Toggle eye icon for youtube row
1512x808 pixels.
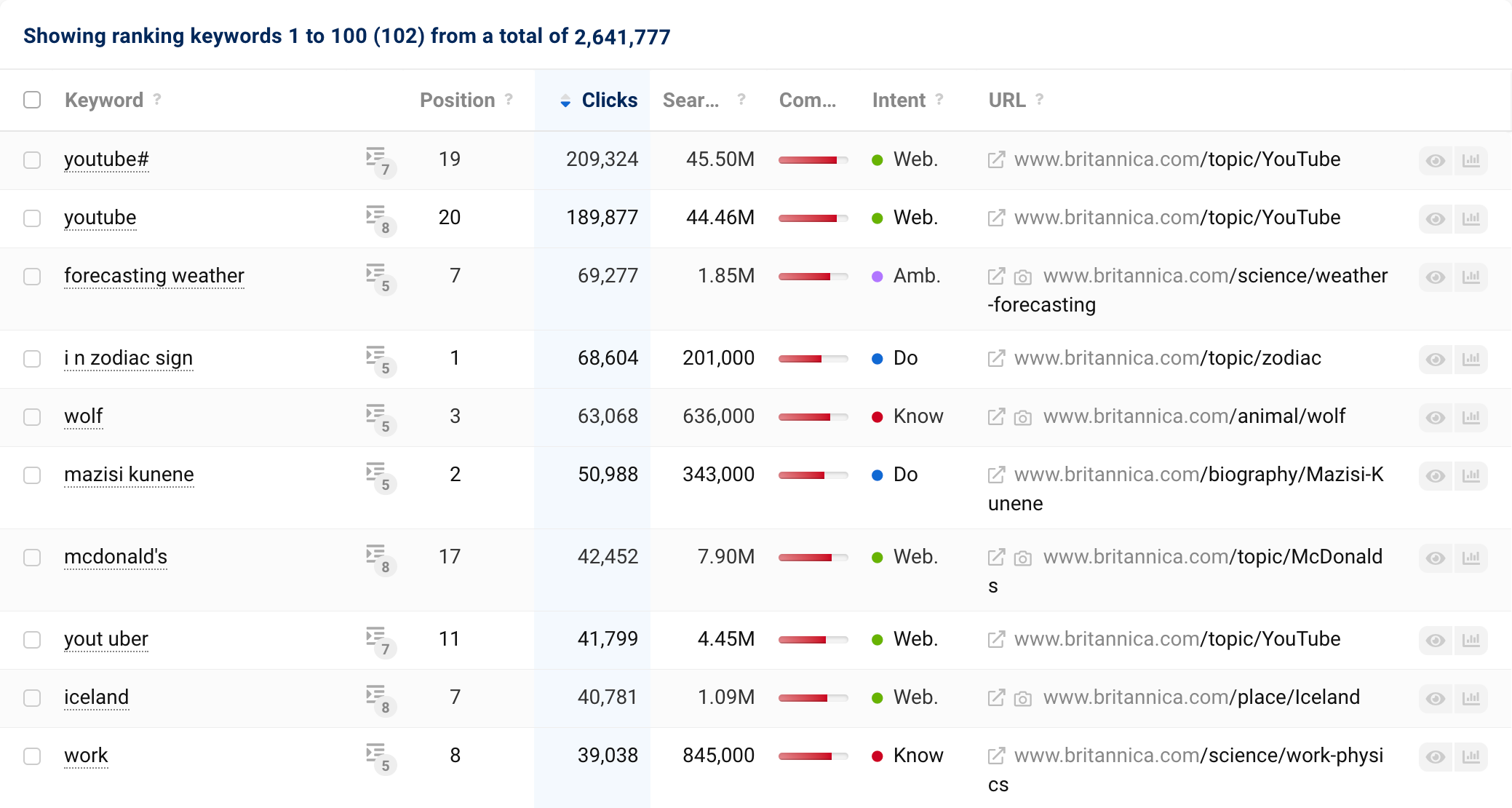pos(1436,218)
